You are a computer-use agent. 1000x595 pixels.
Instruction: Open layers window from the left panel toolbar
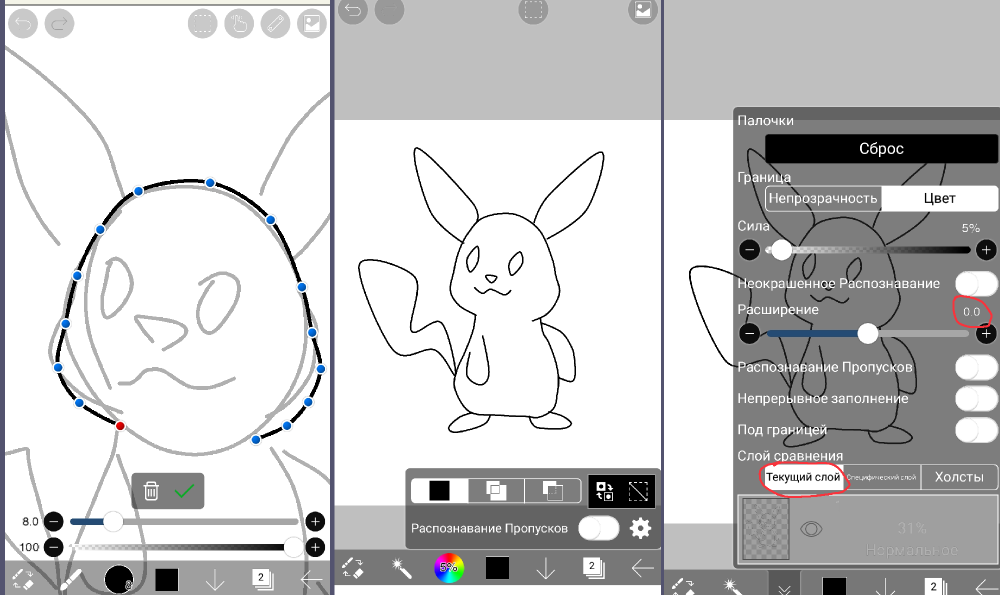(x=262, y=579)
